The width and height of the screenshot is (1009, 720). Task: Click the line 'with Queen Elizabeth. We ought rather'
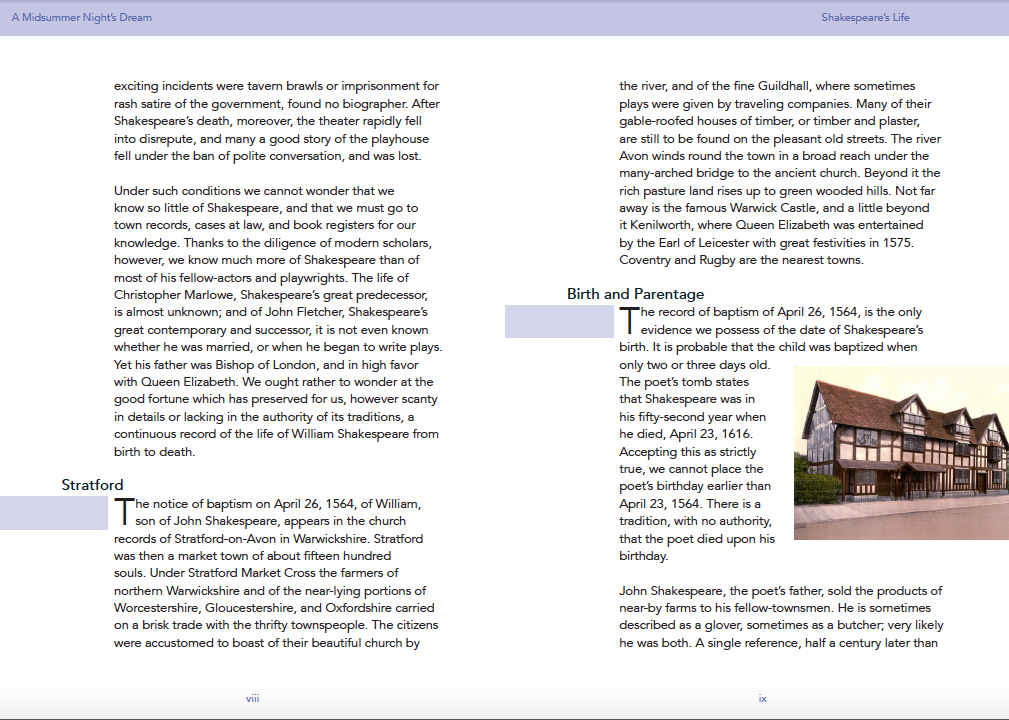pos(273,382)
